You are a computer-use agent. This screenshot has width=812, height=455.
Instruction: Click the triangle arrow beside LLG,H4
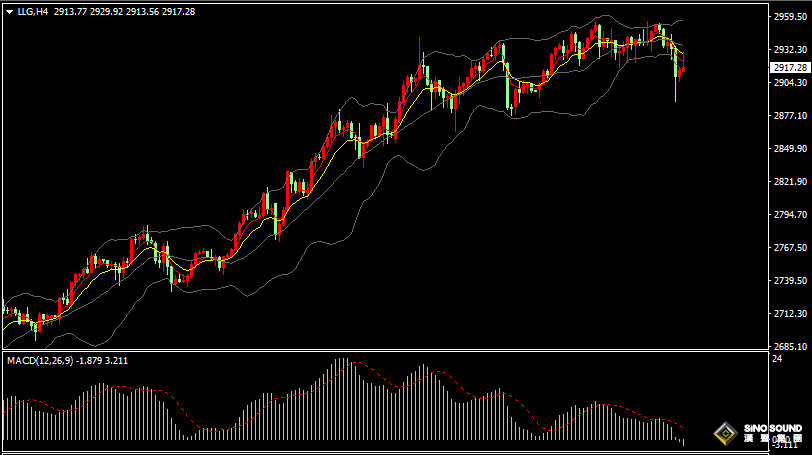[x=9, y=11]
